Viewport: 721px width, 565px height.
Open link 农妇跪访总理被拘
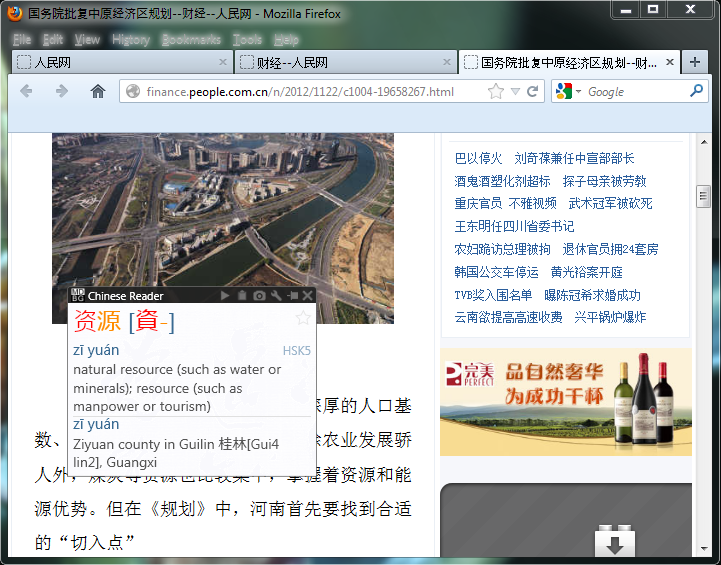point(502,249)
